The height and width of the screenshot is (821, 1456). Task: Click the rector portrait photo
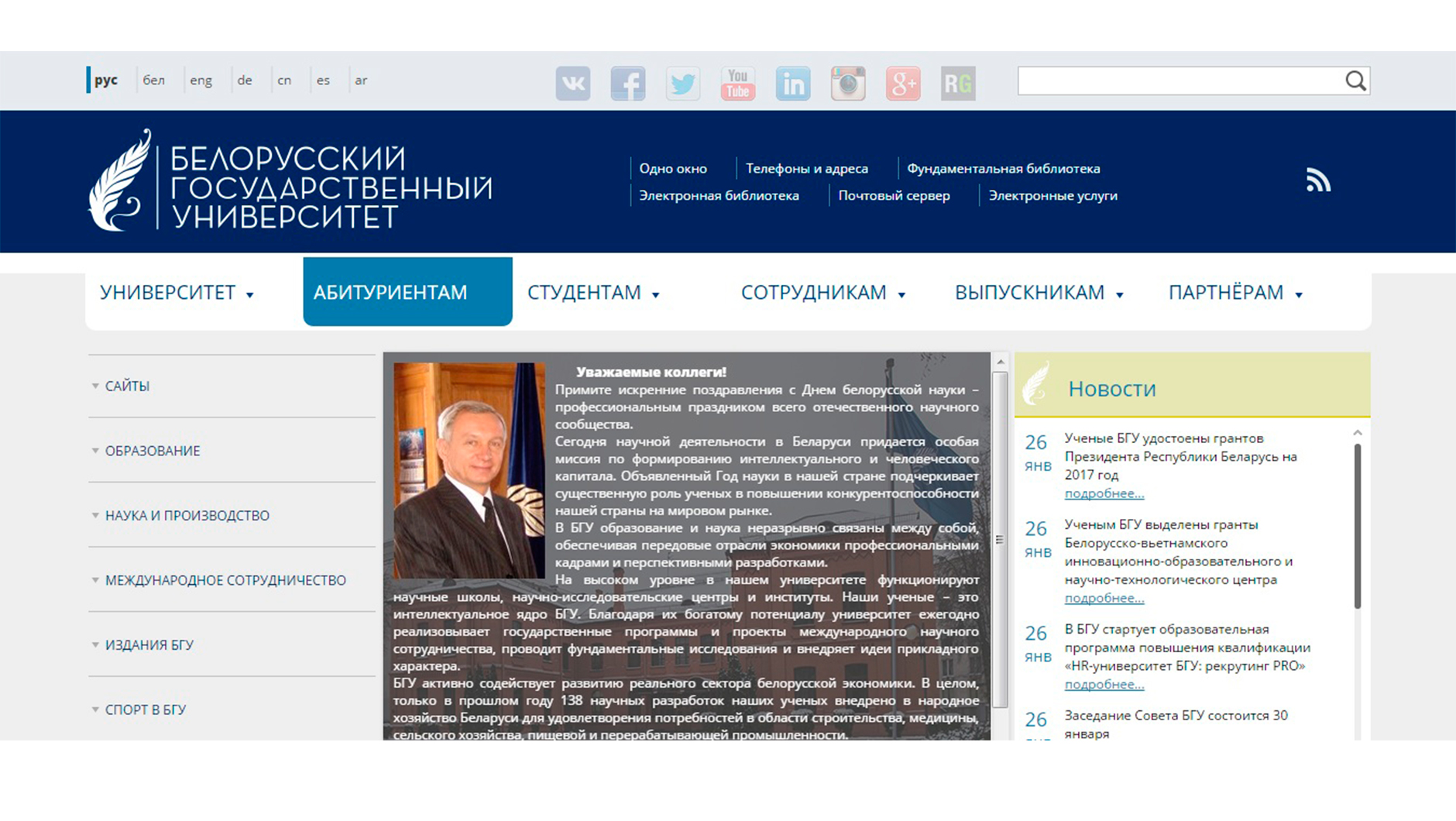coord(469,470)
